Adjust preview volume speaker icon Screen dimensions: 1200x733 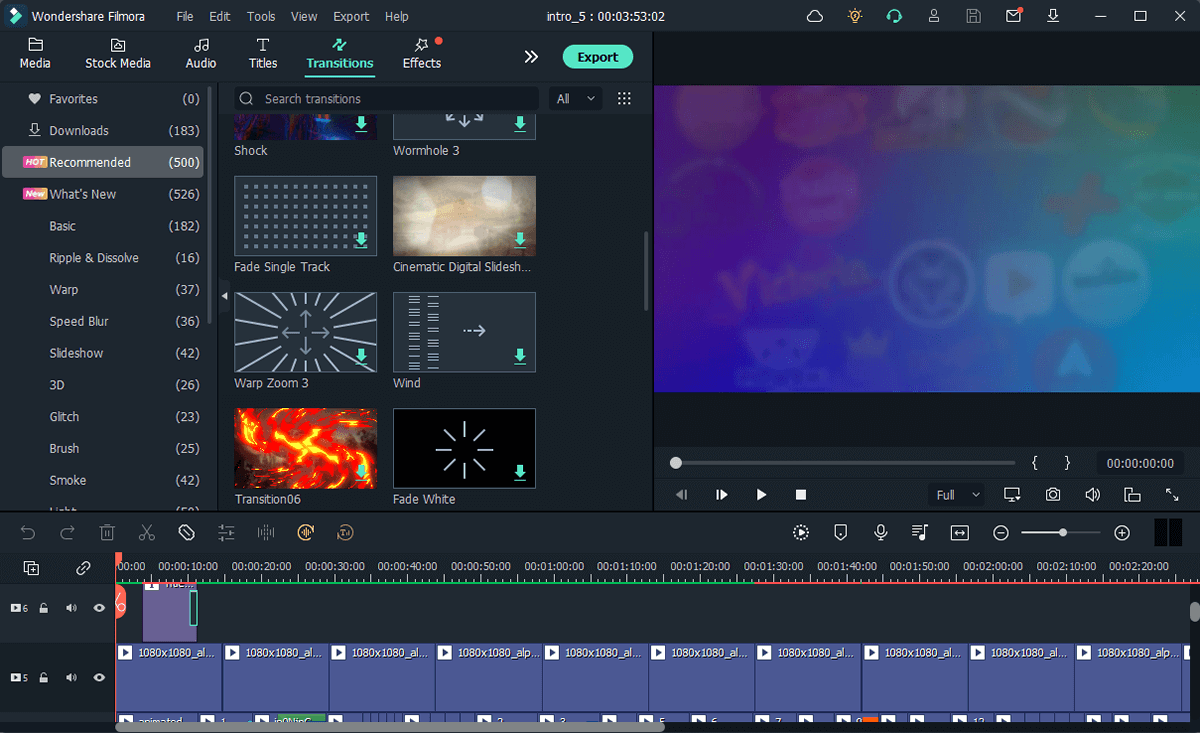[1093, 494]
